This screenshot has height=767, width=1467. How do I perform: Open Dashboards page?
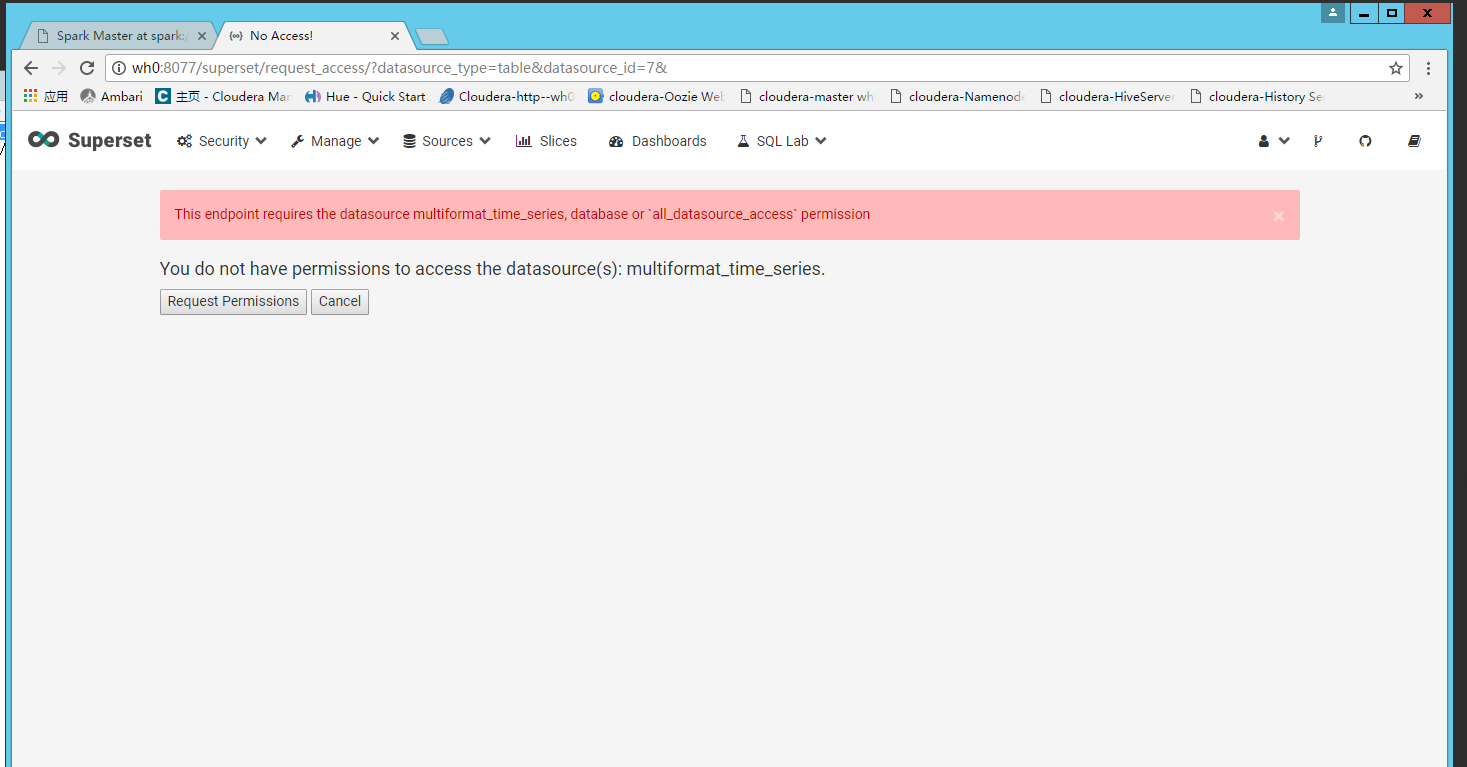click(x=657, y=141)
